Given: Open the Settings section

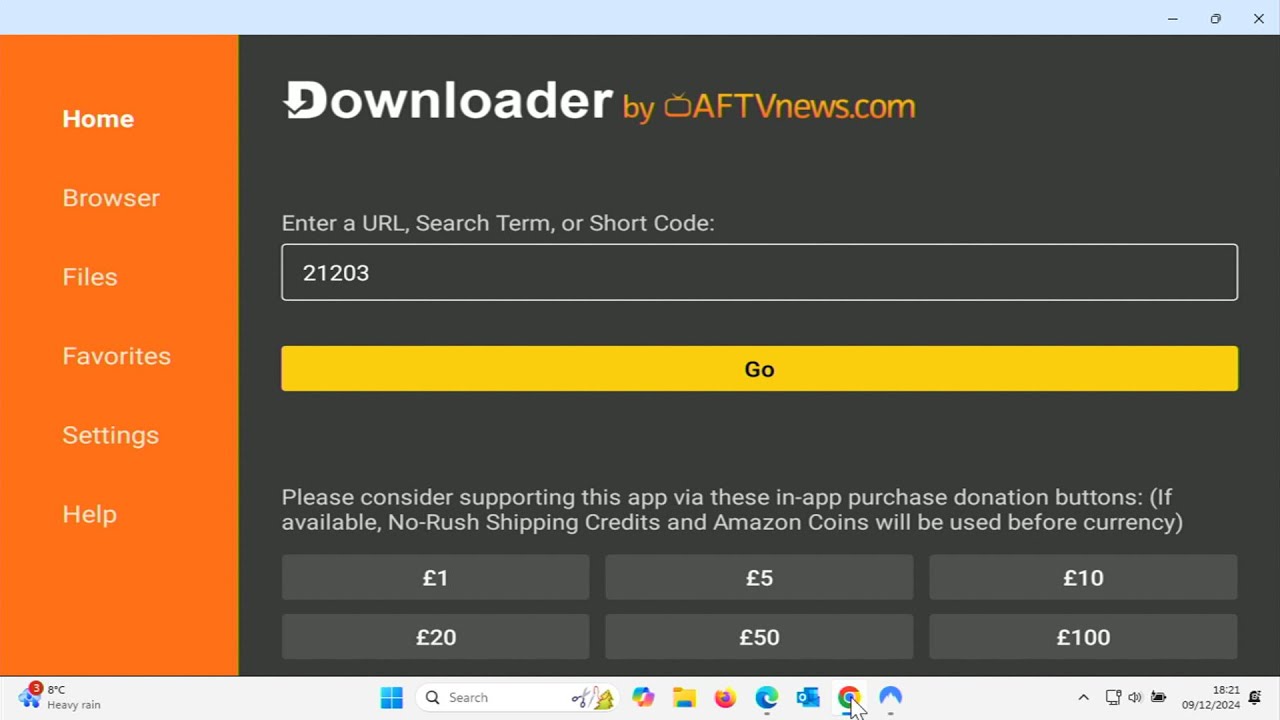Looking at the screenshot, I should (110, 435).
